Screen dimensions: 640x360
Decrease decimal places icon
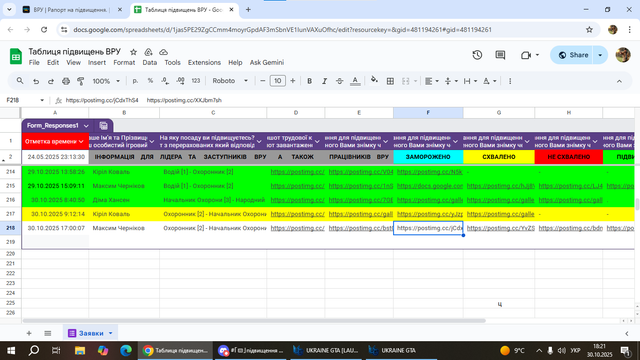[x=165, y=81]
